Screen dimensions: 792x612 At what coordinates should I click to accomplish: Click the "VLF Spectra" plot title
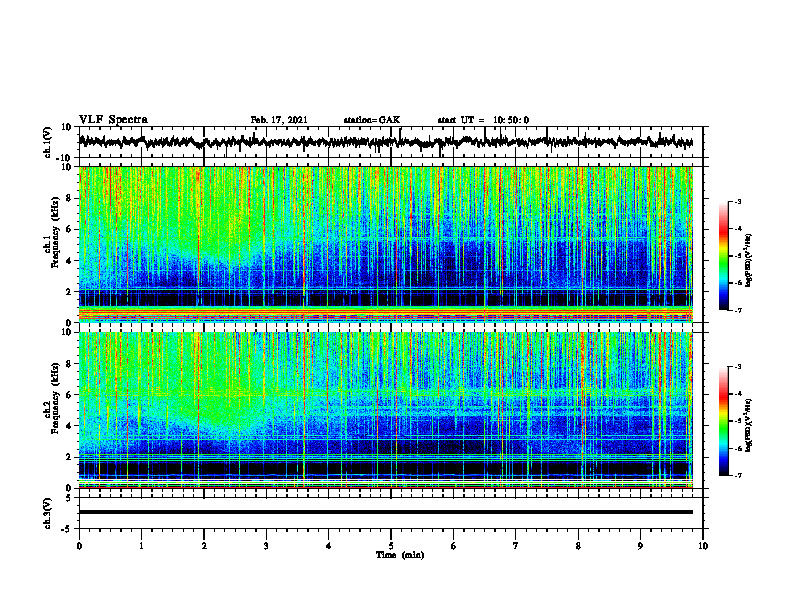click(x=113, y=120)
